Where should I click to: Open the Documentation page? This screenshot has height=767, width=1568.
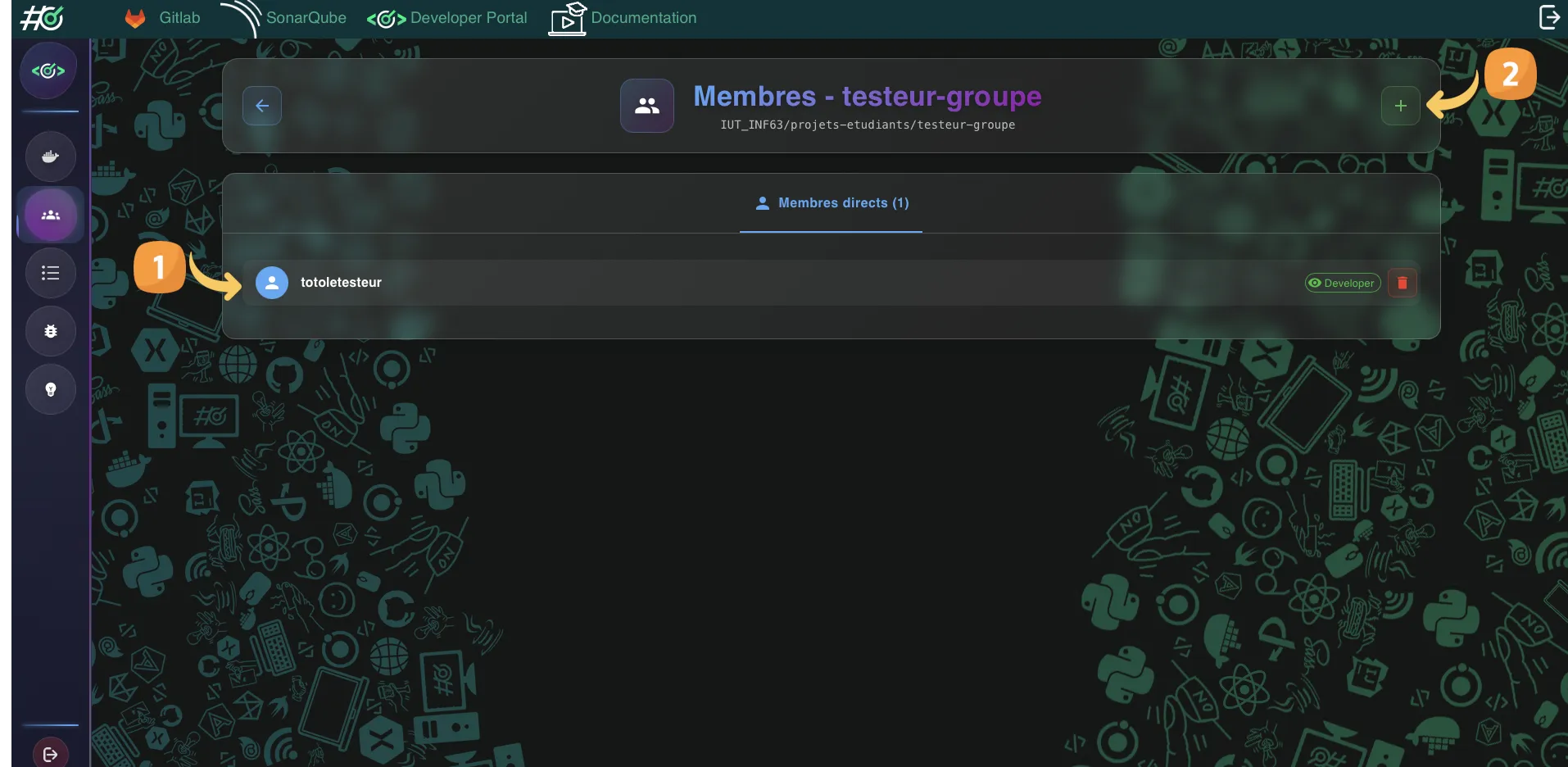(x=643, y=16)
